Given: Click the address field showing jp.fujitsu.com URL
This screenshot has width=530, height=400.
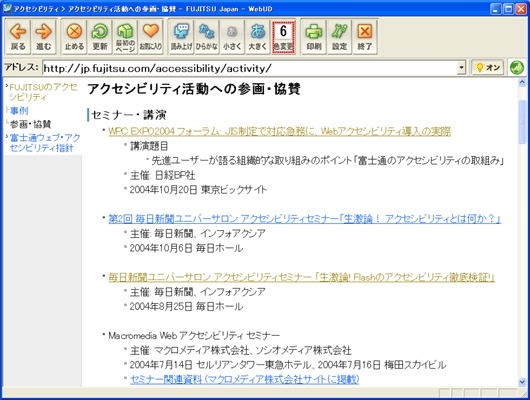Looking at the screenshot, I should pyautogui.click(x=250, y=68).
